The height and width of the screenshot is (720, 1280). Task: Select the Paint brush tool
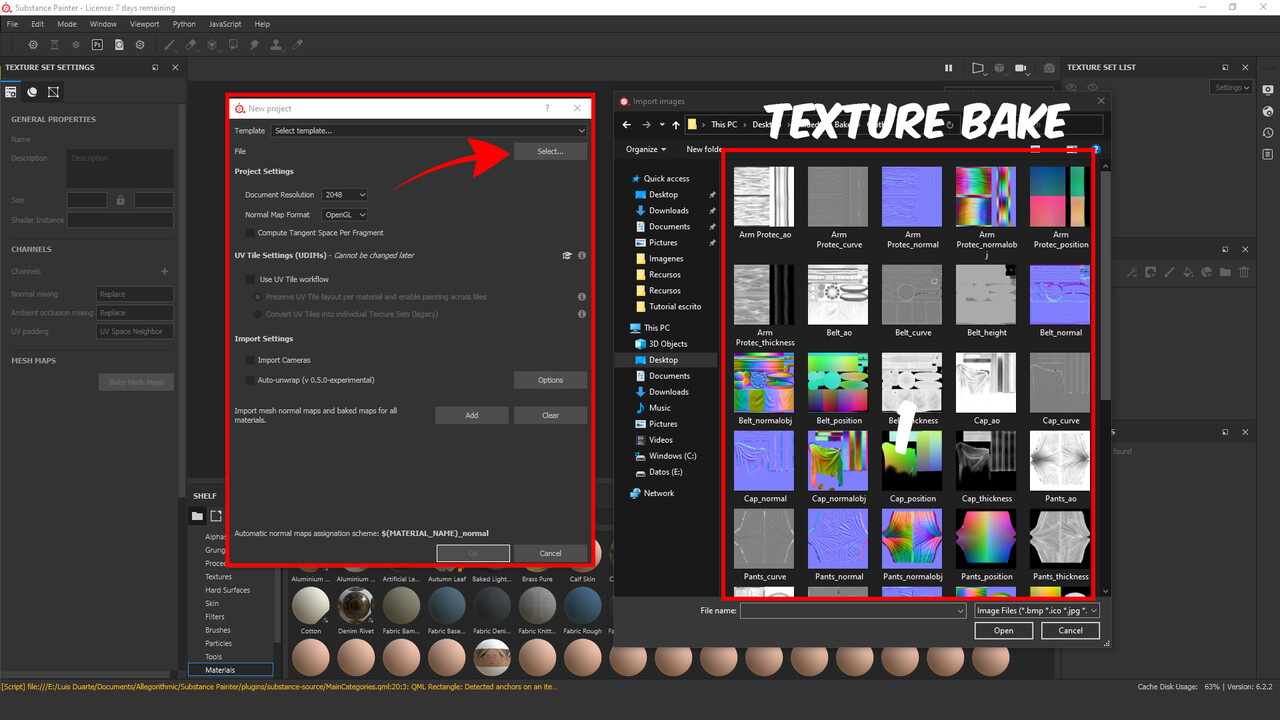point(169,45)
